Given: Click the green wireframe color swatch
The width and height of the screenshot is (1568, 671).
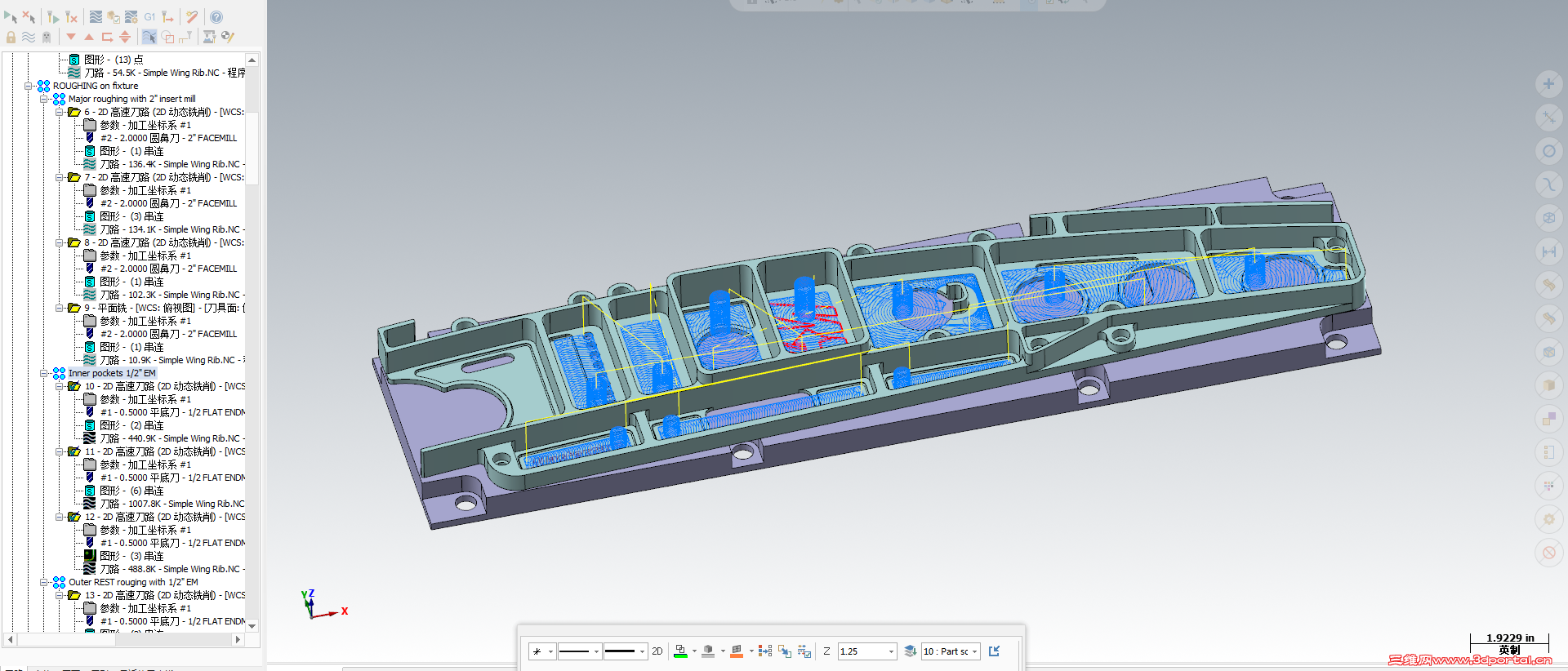Looking at the screenshot, I should [x=679, y=651].
